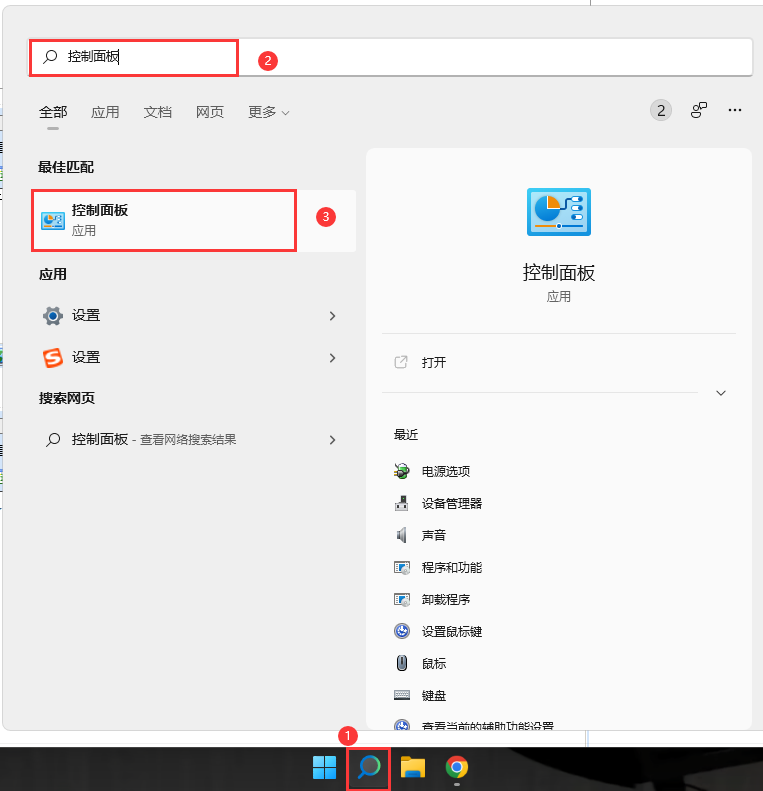Image resolution: width=763 pixels, height=791 pixels.
Task: Open the three-dot options menu
Action: coord(735,111)
